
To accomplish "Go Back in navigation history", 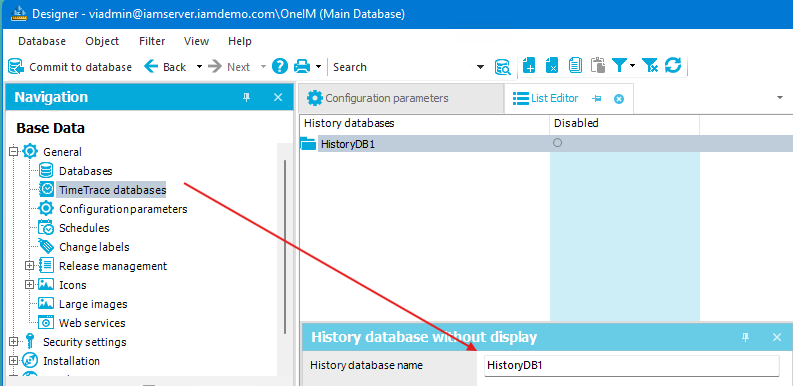I will 165,67.
